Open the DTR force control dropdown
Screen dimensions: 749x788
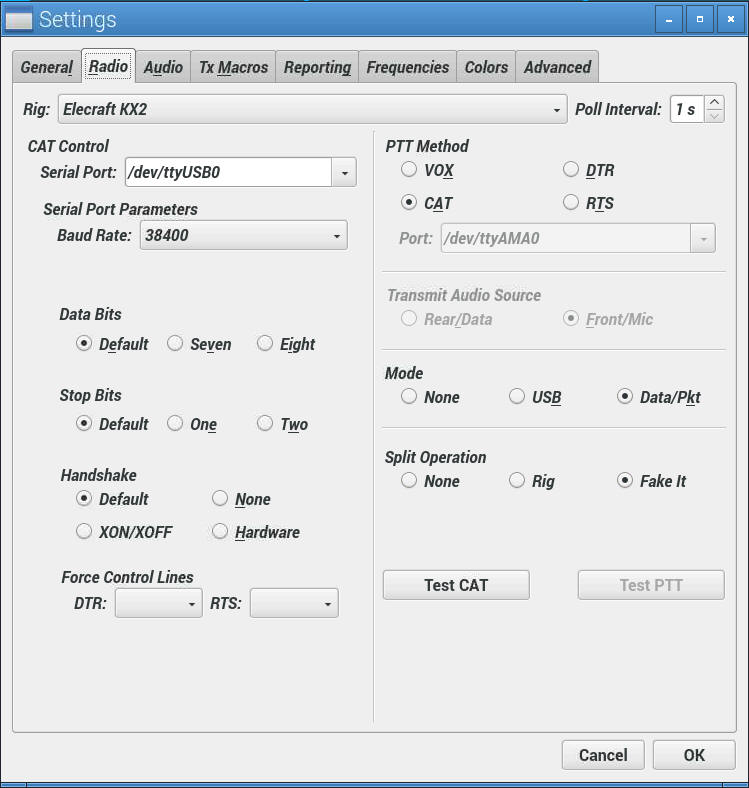click(x=159, y=604)
